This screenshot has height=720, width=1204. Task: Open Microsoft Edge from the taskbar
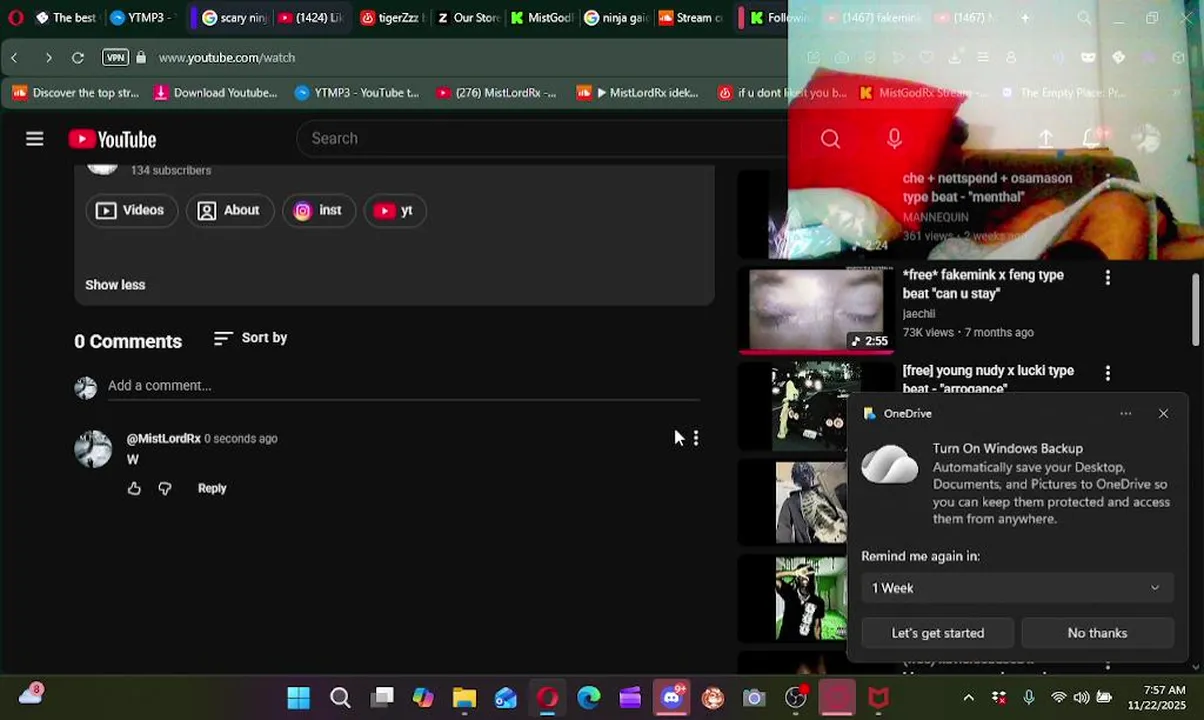click(588, 697)
